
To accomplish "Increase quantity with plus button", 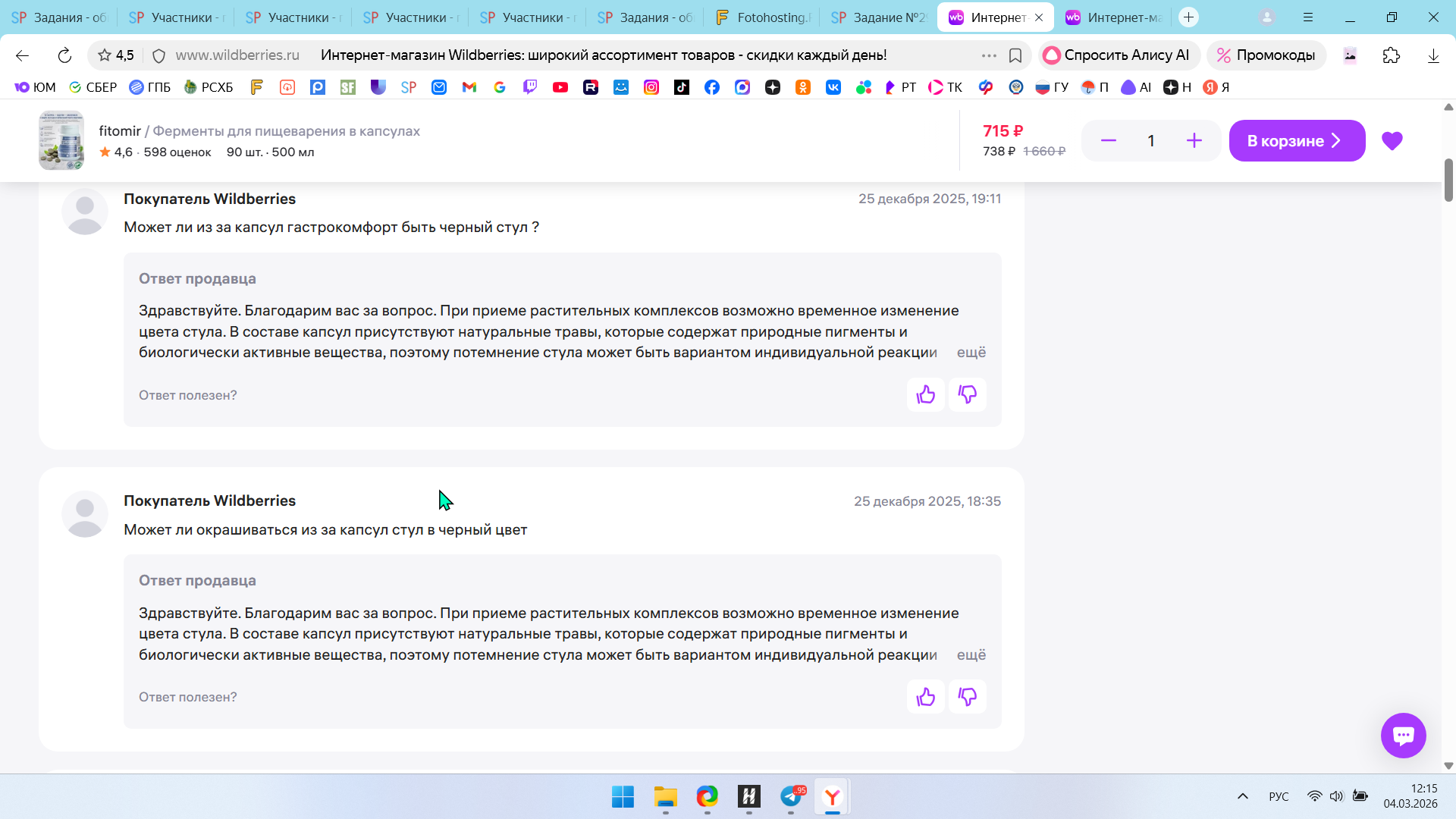I will (x=1194, y=141).
